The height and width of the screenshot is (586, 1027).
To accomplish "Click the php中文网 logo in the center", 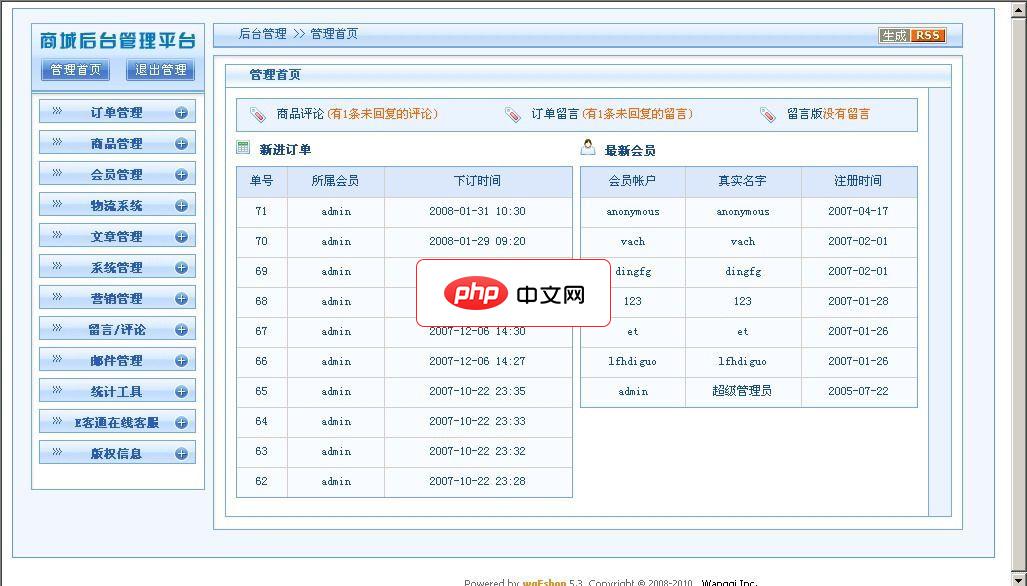I will (x=513, y=294).
